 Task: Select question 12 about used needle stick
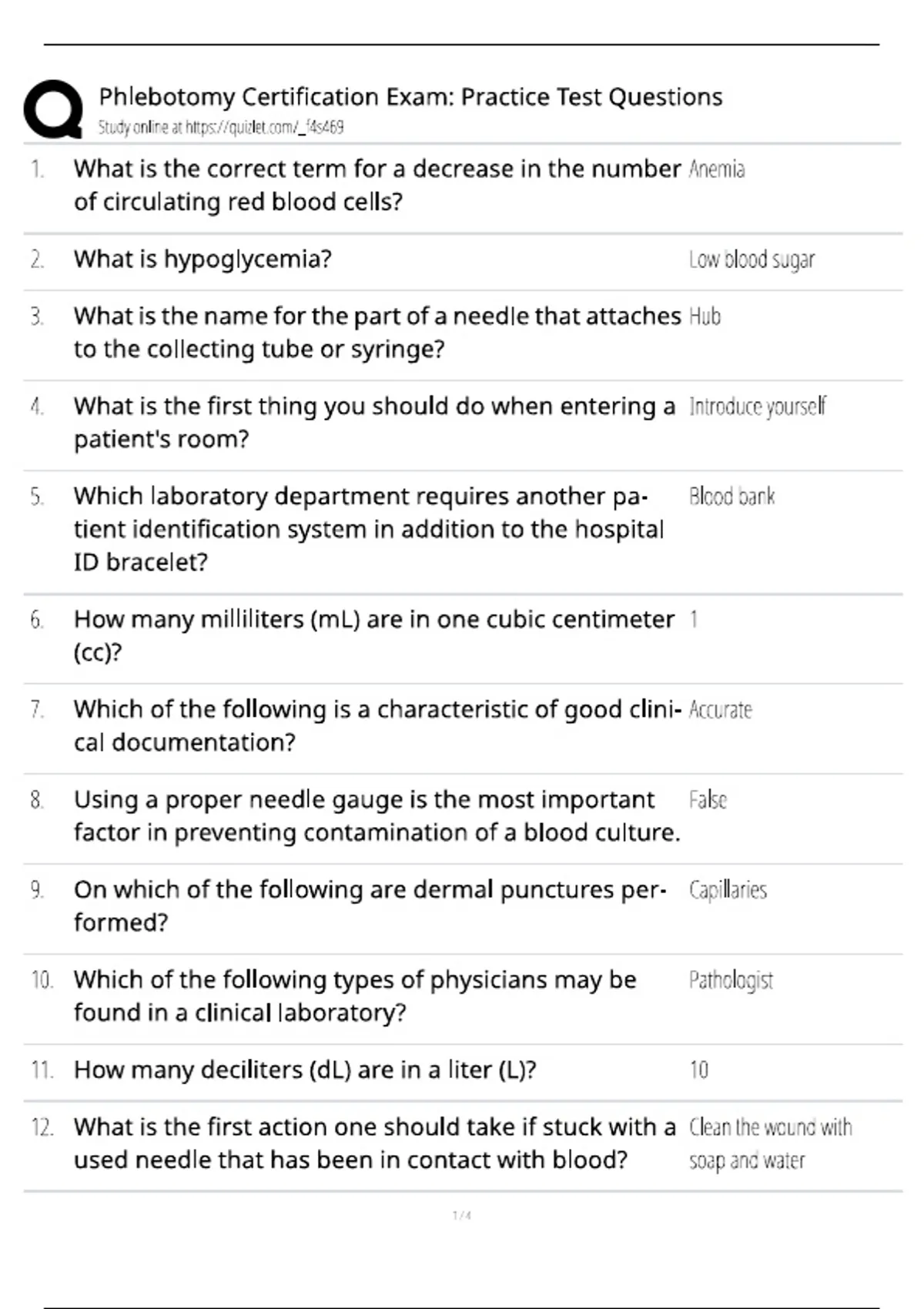pyautogui.click(x=375, y=1143)
